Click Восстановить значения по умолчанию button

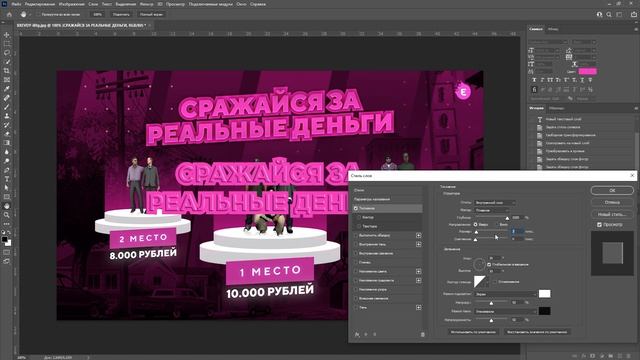[x=537, y=332]
